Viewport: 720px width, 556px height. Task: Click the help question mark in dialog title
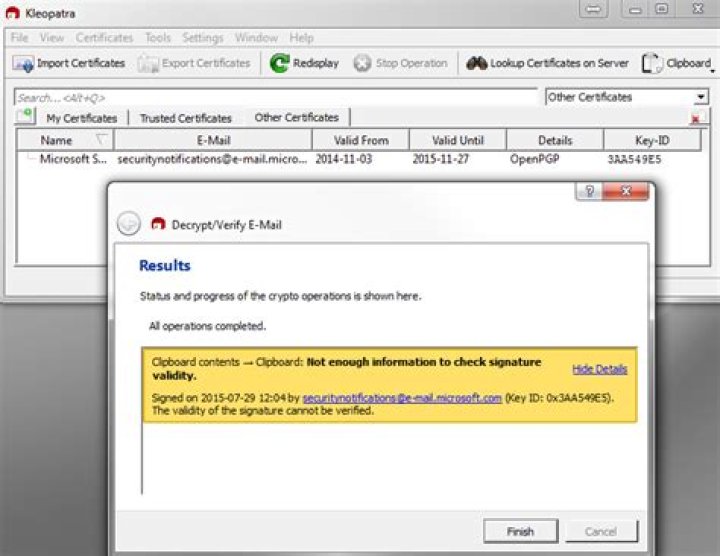point(590,191)
